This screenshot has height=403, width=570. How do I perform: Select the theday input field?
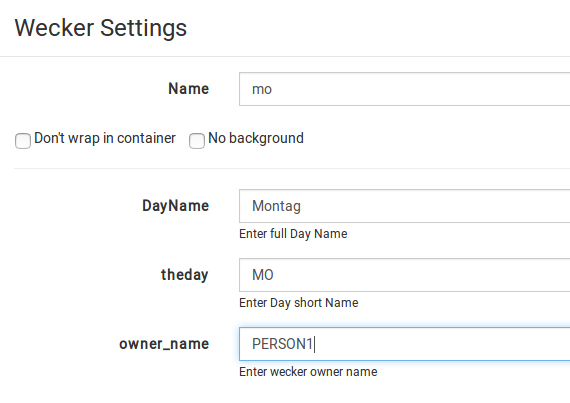404,275
